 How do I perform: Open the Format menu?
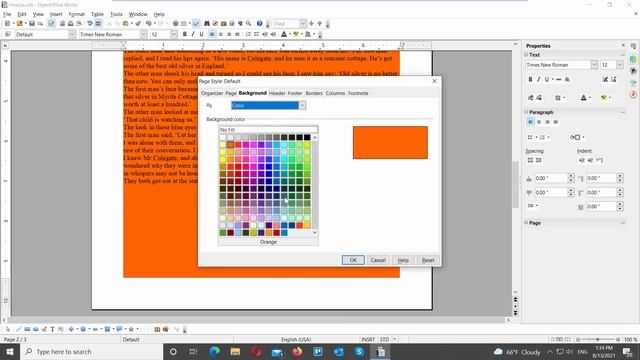[76, 14]
